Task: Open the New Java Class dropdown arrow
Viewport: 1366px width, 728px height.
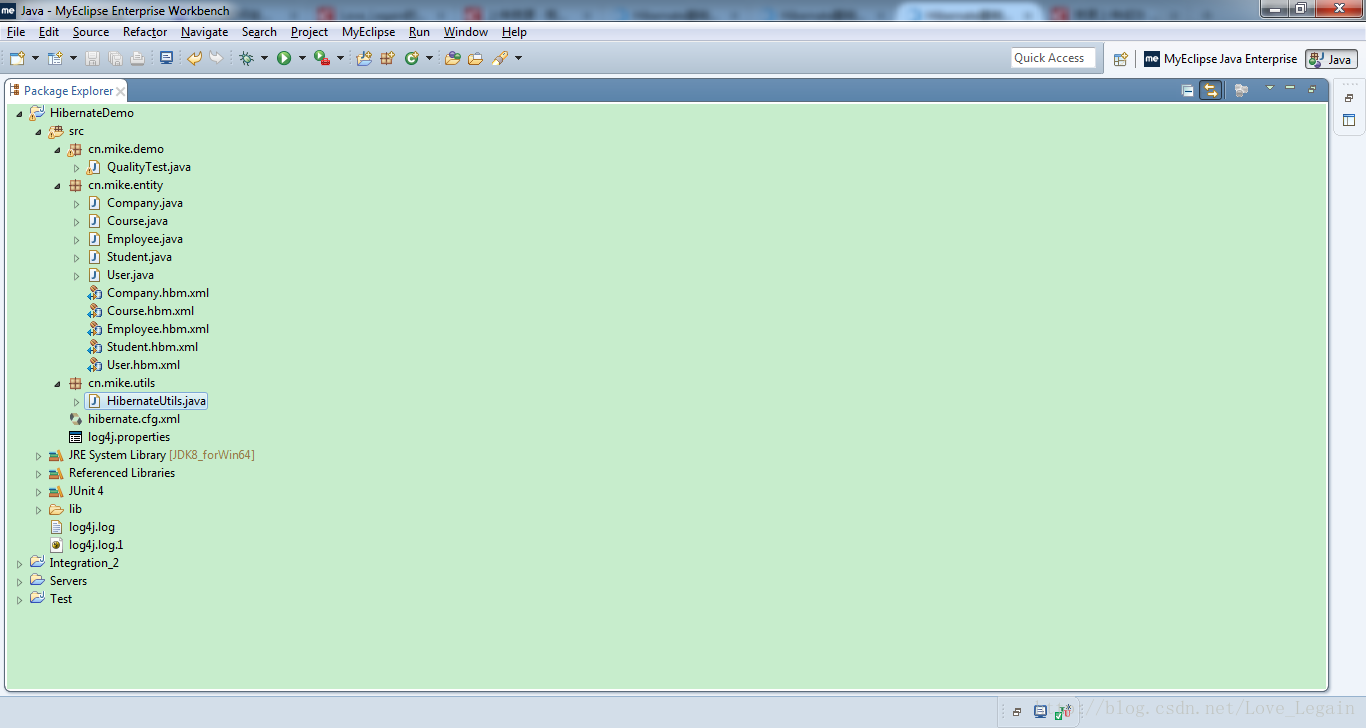Action: click(429, 58)
